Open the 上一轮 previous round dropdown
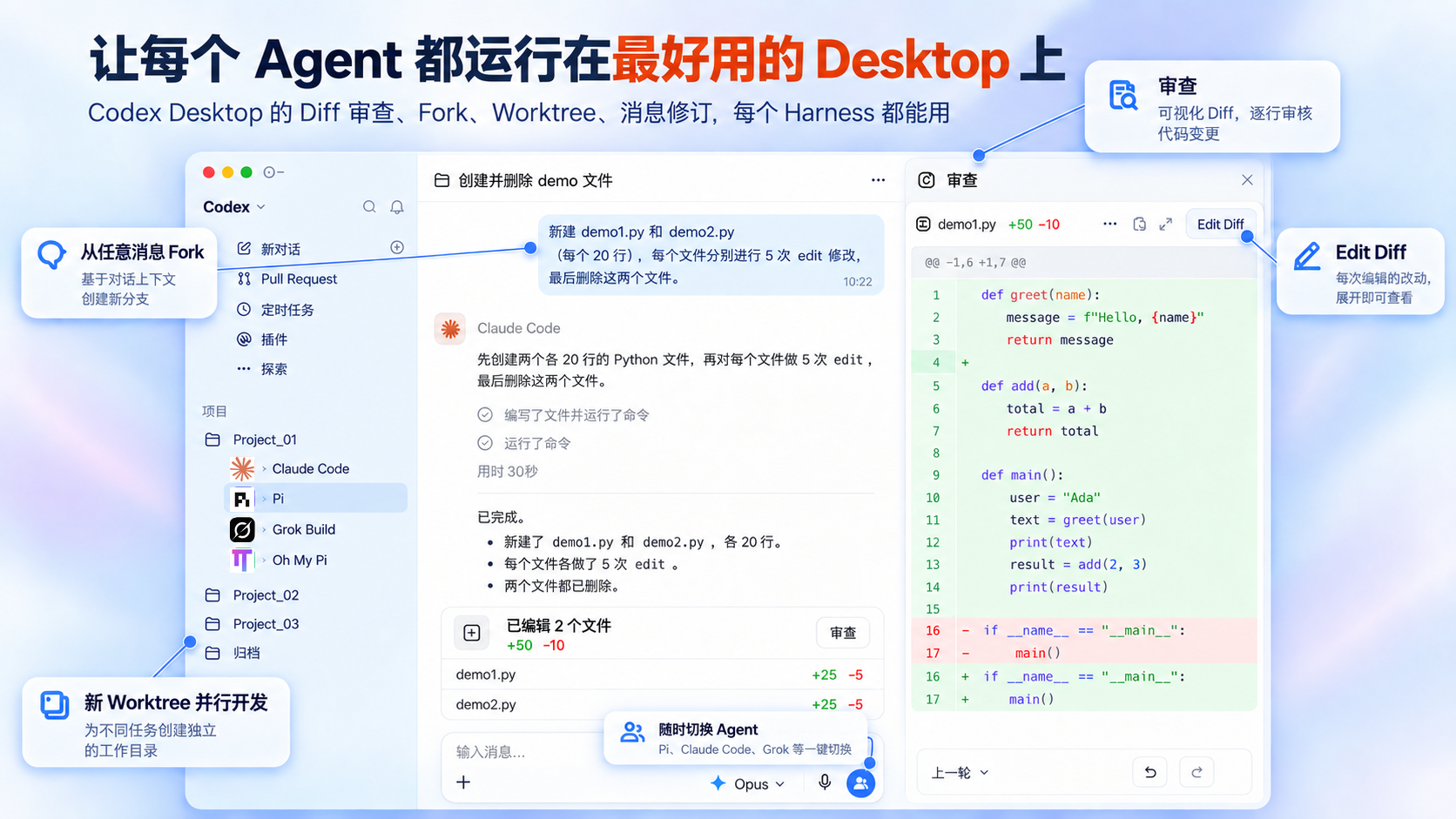Screen dimensions: 1456x819 [x=960, y=773]
